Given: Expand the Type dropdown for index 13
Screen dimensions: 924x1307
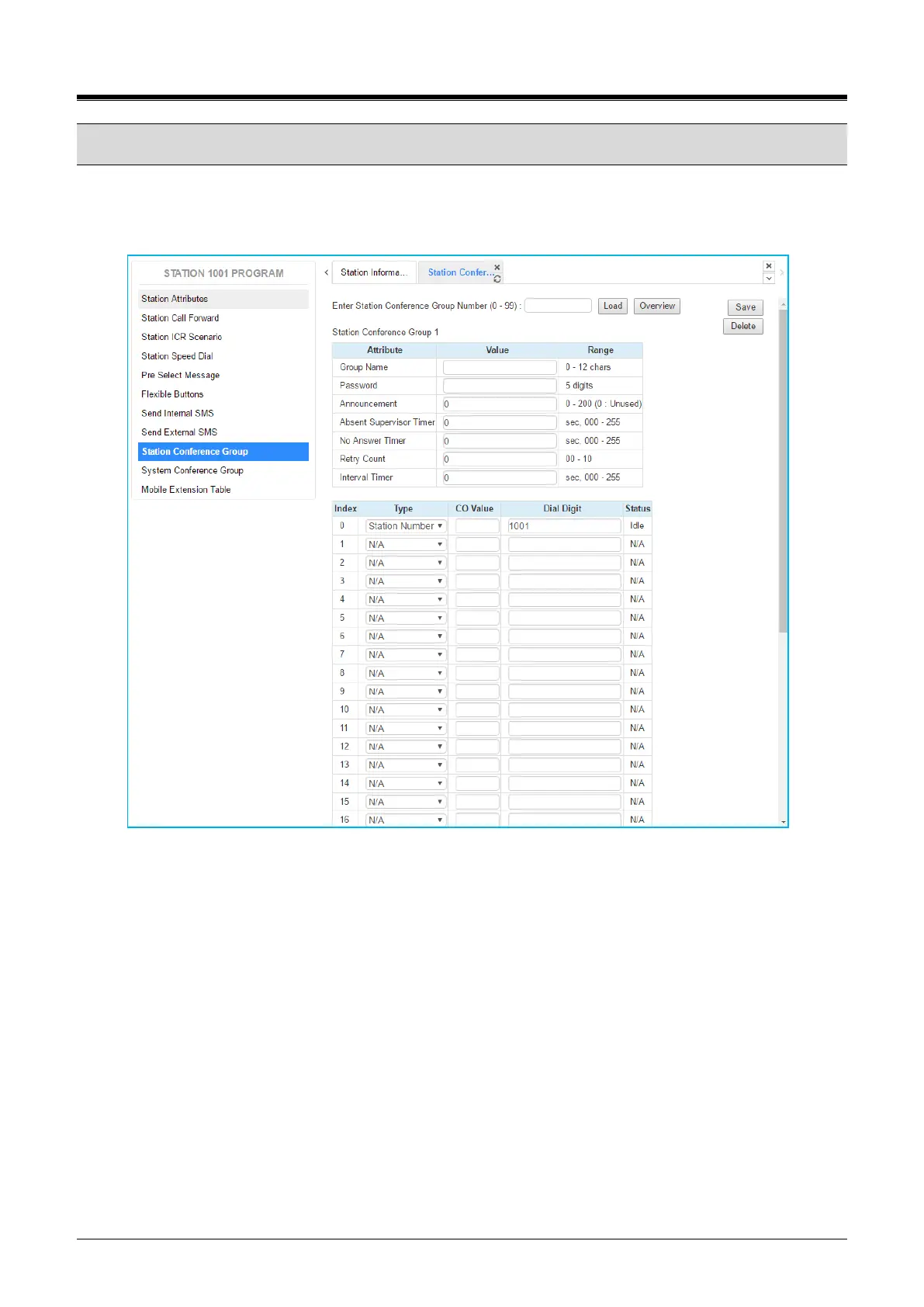Looking at the screenshot, I should [406, 765].
